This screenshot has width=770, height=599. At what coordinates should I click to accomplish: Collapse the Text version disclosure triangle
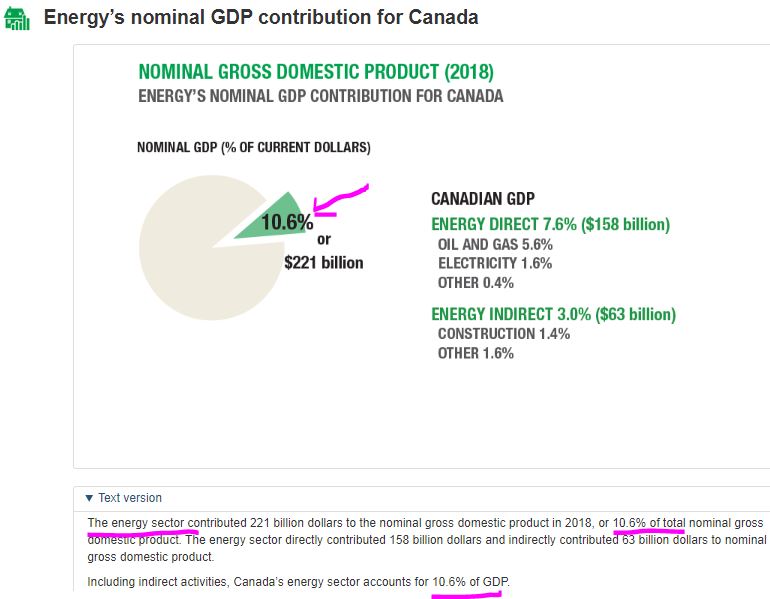tap(89, 498)
